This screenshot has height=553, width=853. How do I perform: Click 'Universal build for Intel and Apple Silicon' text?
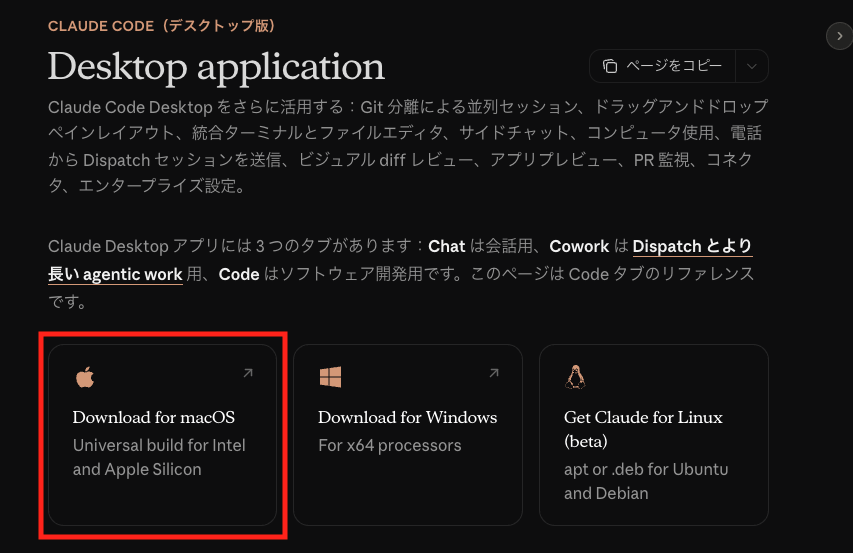pos(159,457)
